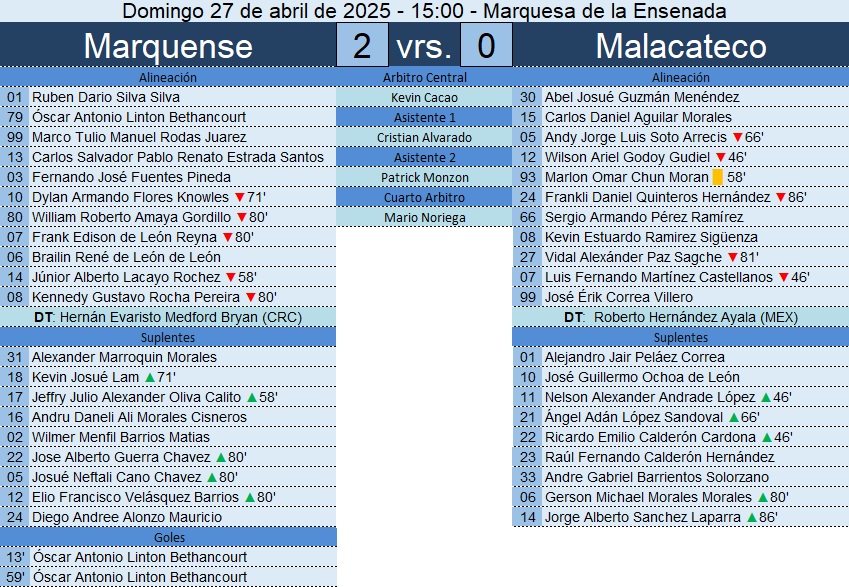Select Malacateco's score box showing 0

coord(486,46)
